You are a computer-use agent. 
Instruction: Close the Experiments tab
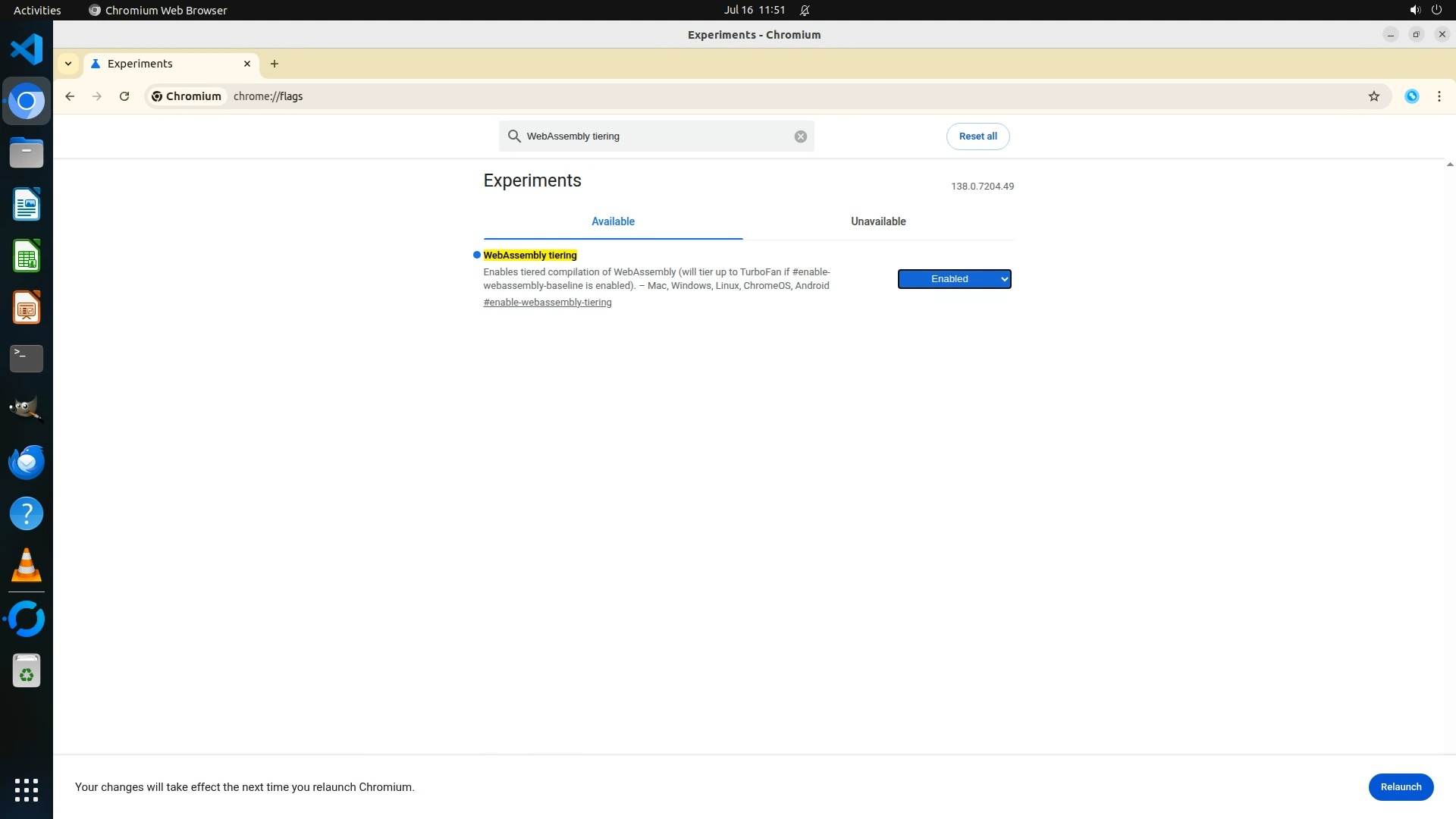[246, 64]
